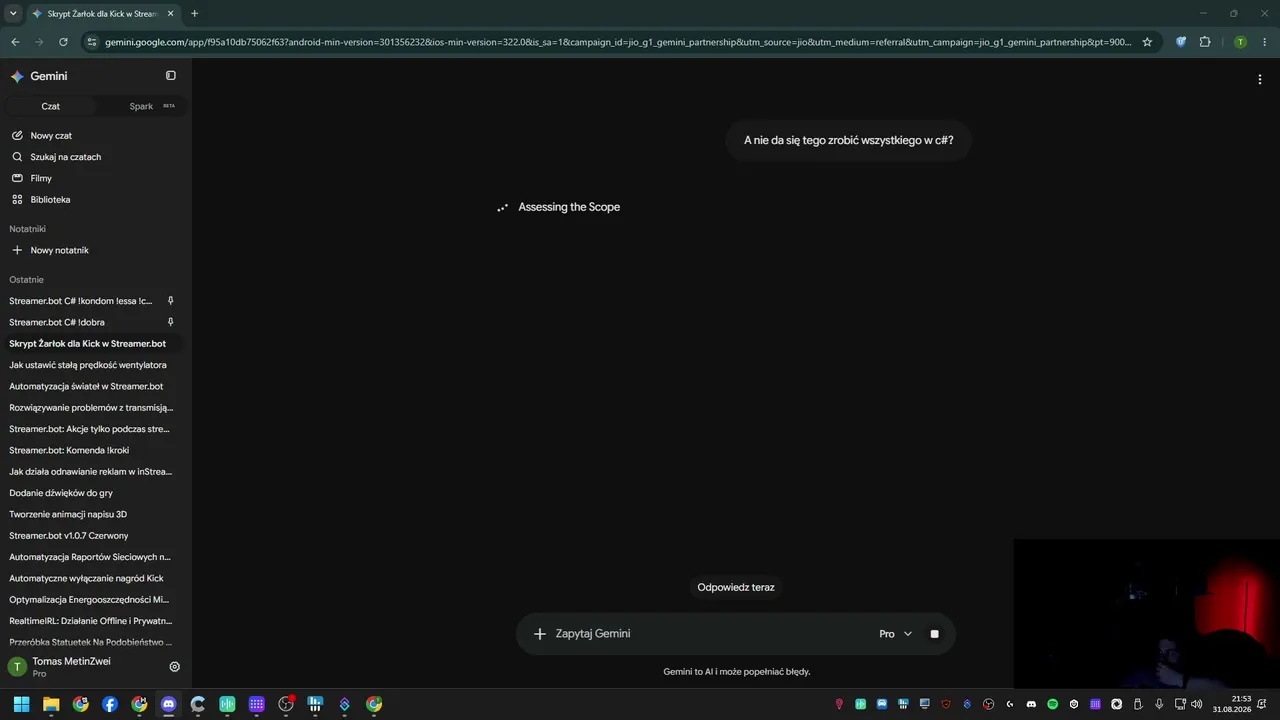Reload the page

[x=63, y=42]
